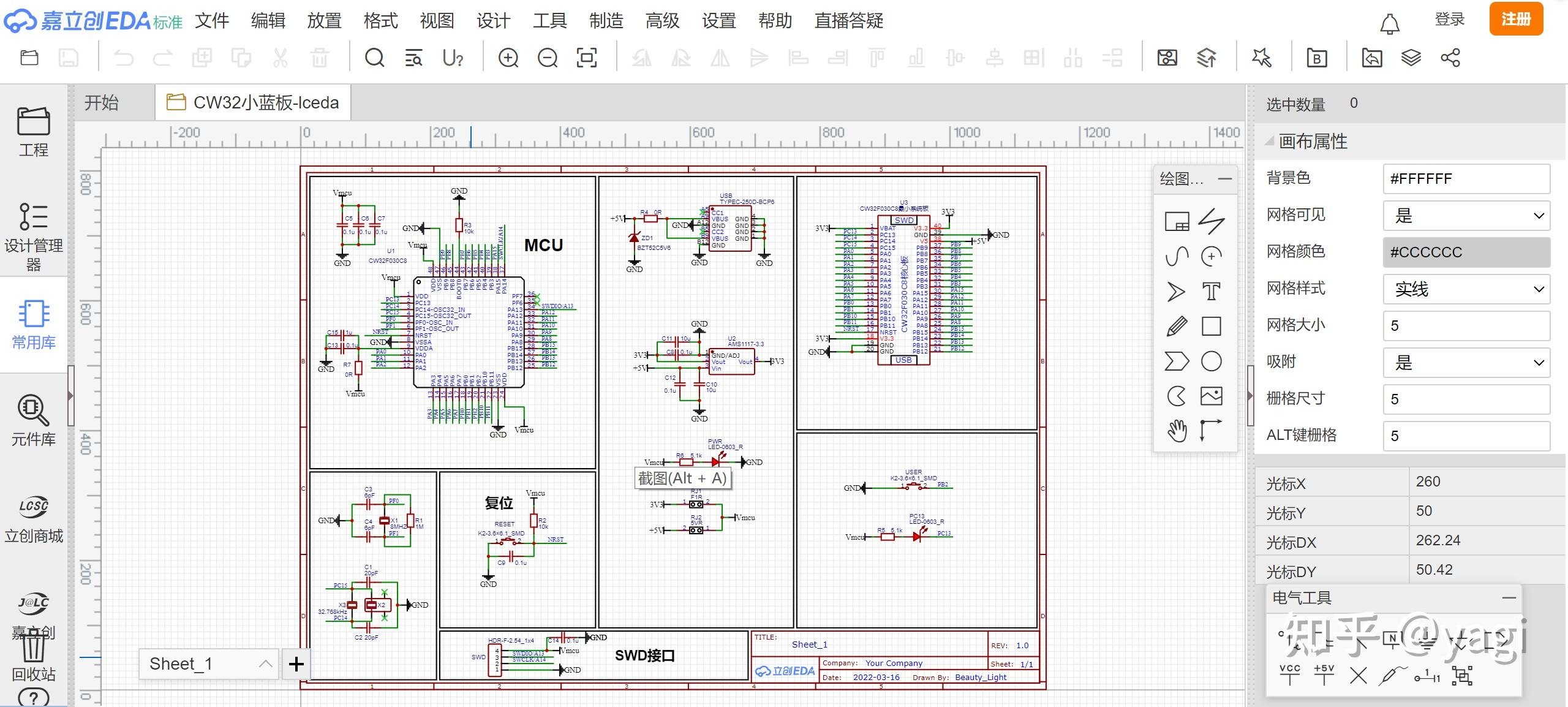
Task: Open the 常用库 common library panel
Action: (x=34, y=325)
